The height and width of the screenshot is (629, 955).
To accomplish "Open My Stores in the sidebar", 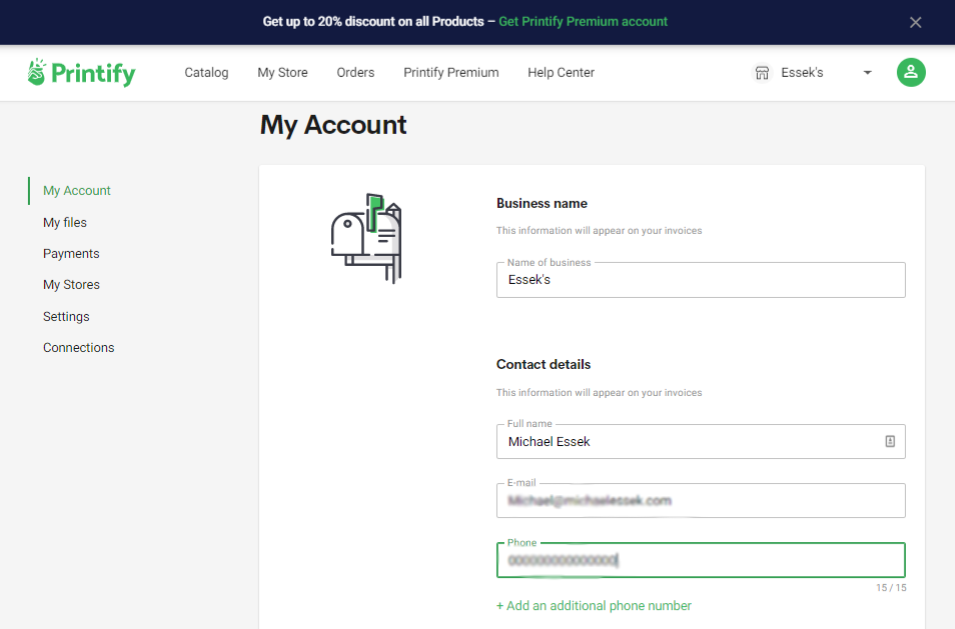I will [x=71, y=284].
